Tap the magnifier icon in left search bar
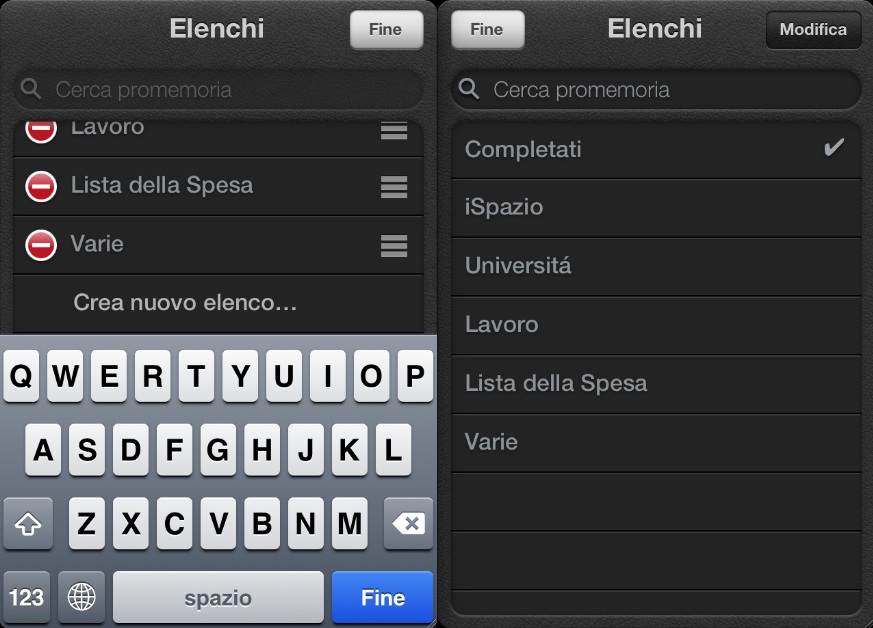 click(x=32, y=90)
